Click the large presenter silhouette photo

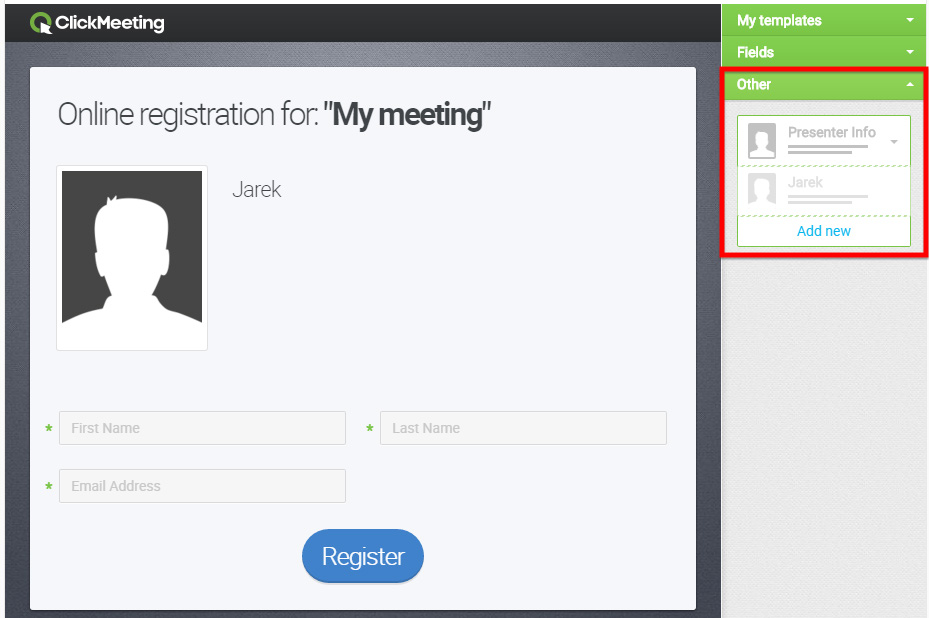pyautogui.click(x=132, y=258)
